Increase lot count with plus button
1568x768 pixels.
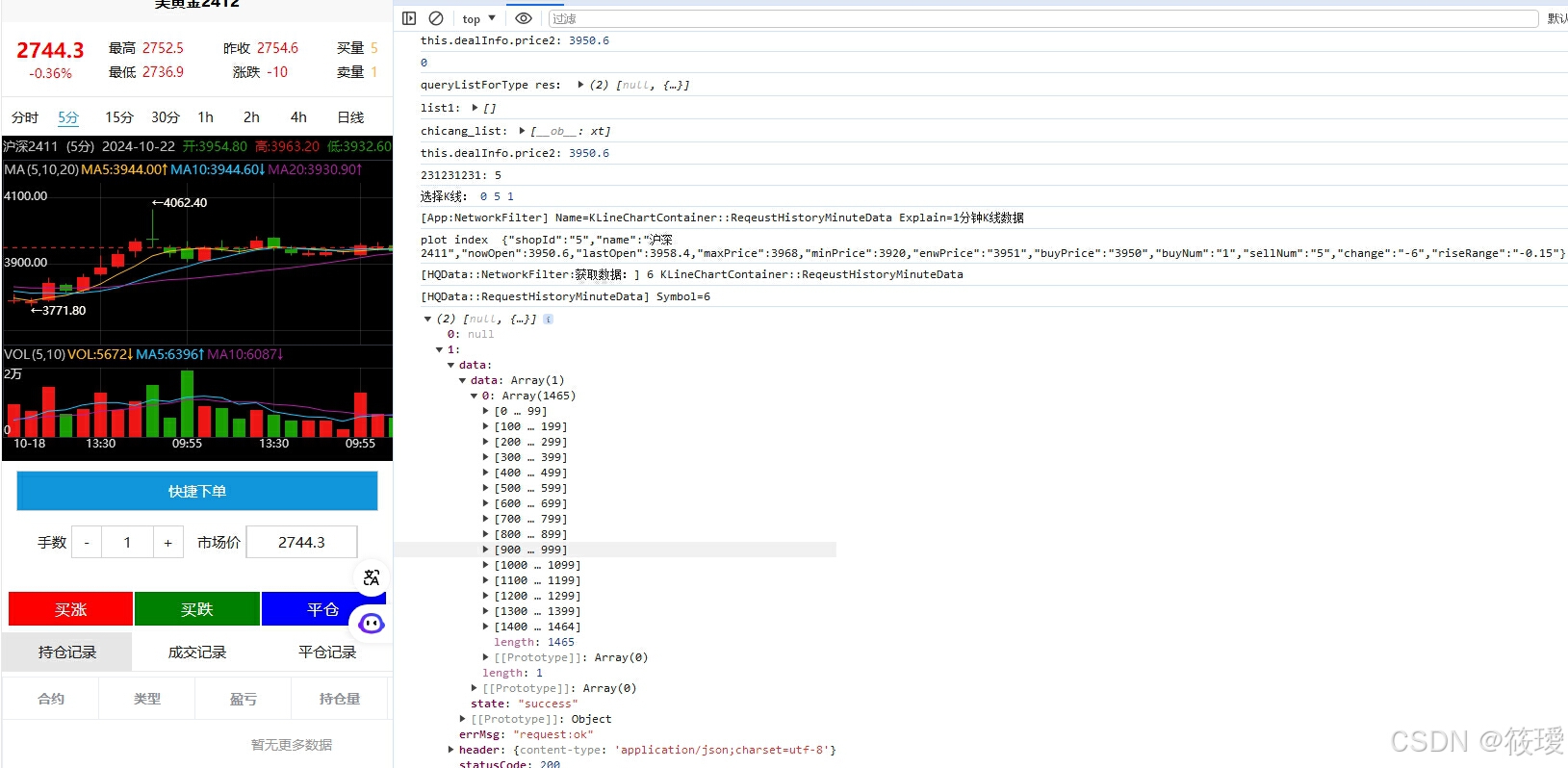[x=167, y=543]
